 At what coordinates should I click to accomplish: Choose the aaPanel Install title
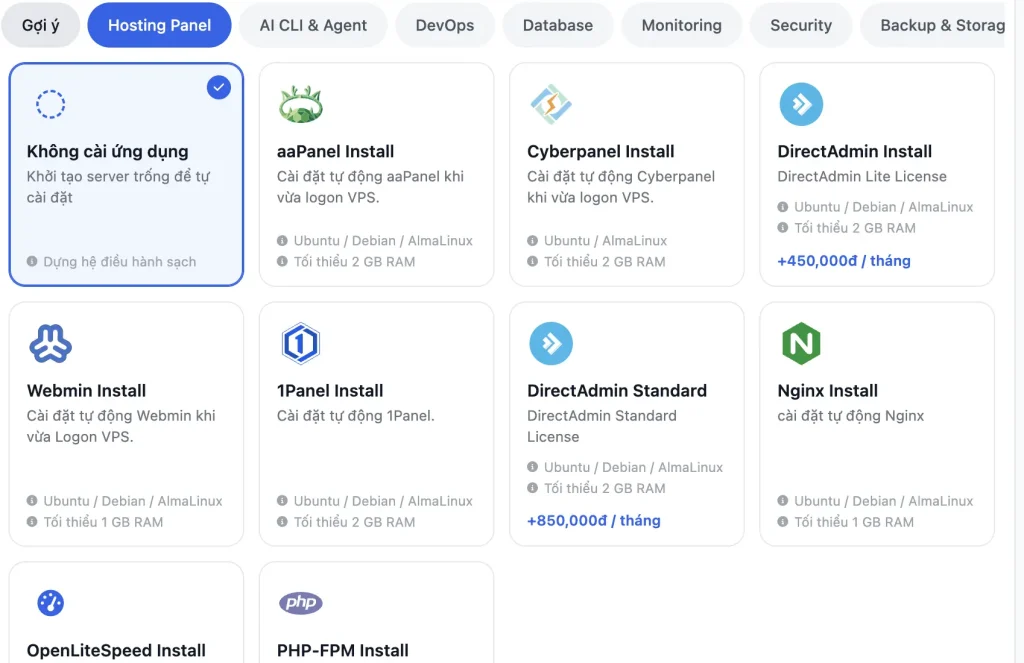point(335,152)
